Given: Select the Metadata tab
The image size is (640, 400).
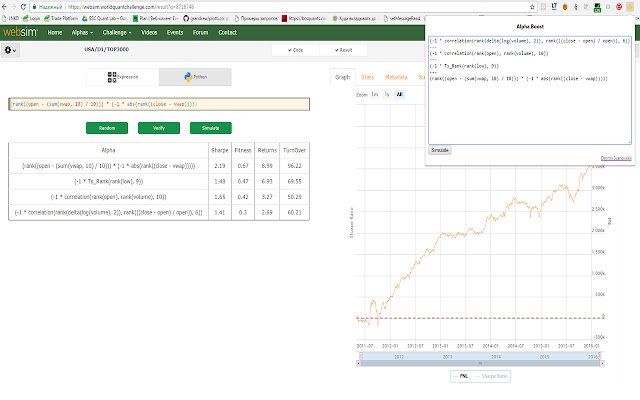Looking at the screenshot, I should pyautogui.click(x=396, y=77).
